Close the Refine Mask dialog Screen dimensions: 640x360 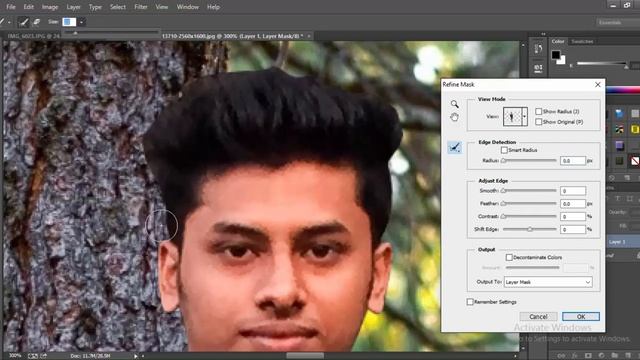tap(598, 84)
